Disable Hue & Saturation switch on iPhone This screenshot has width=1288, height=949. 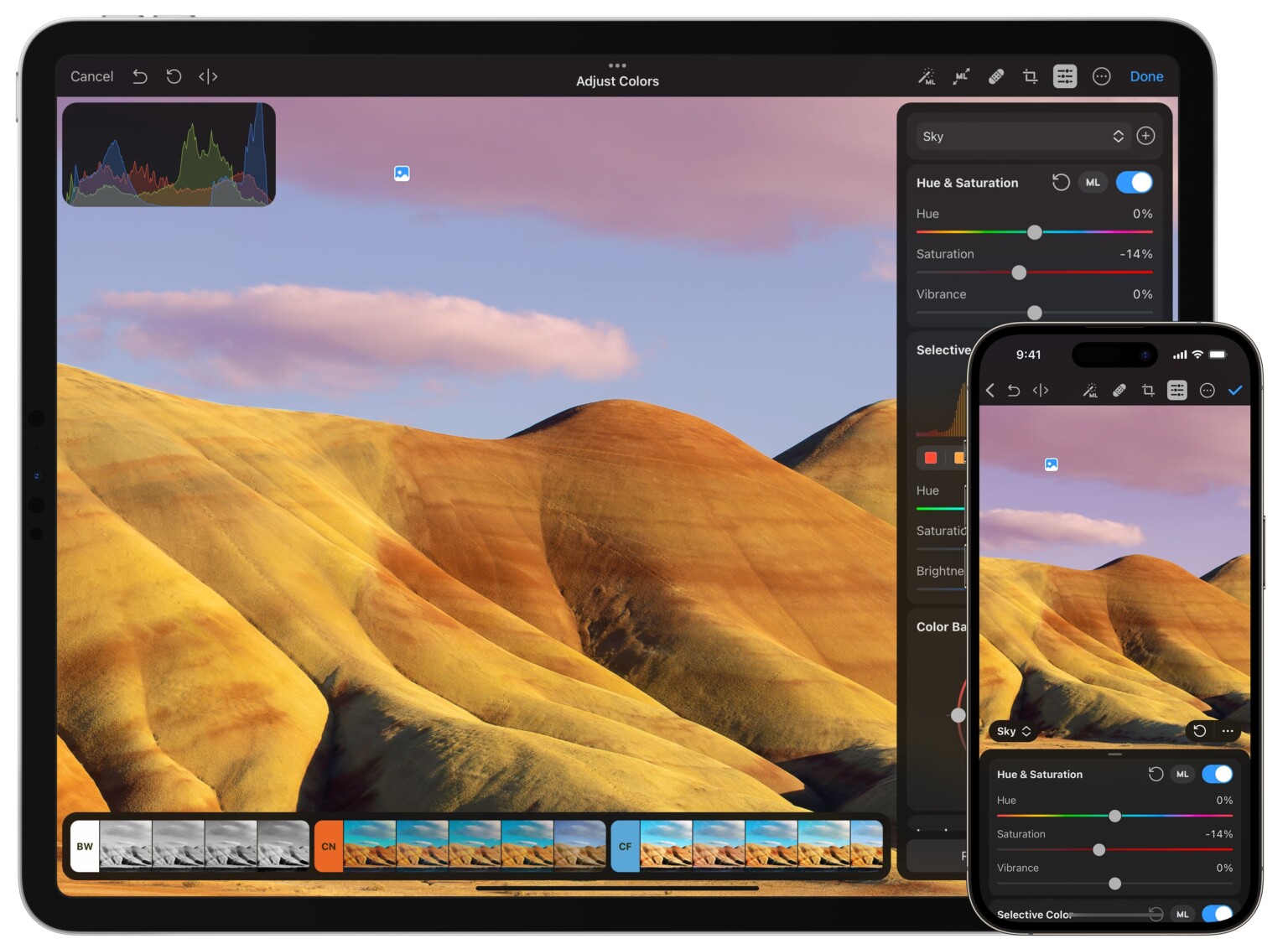click(x=1218, y=774)
